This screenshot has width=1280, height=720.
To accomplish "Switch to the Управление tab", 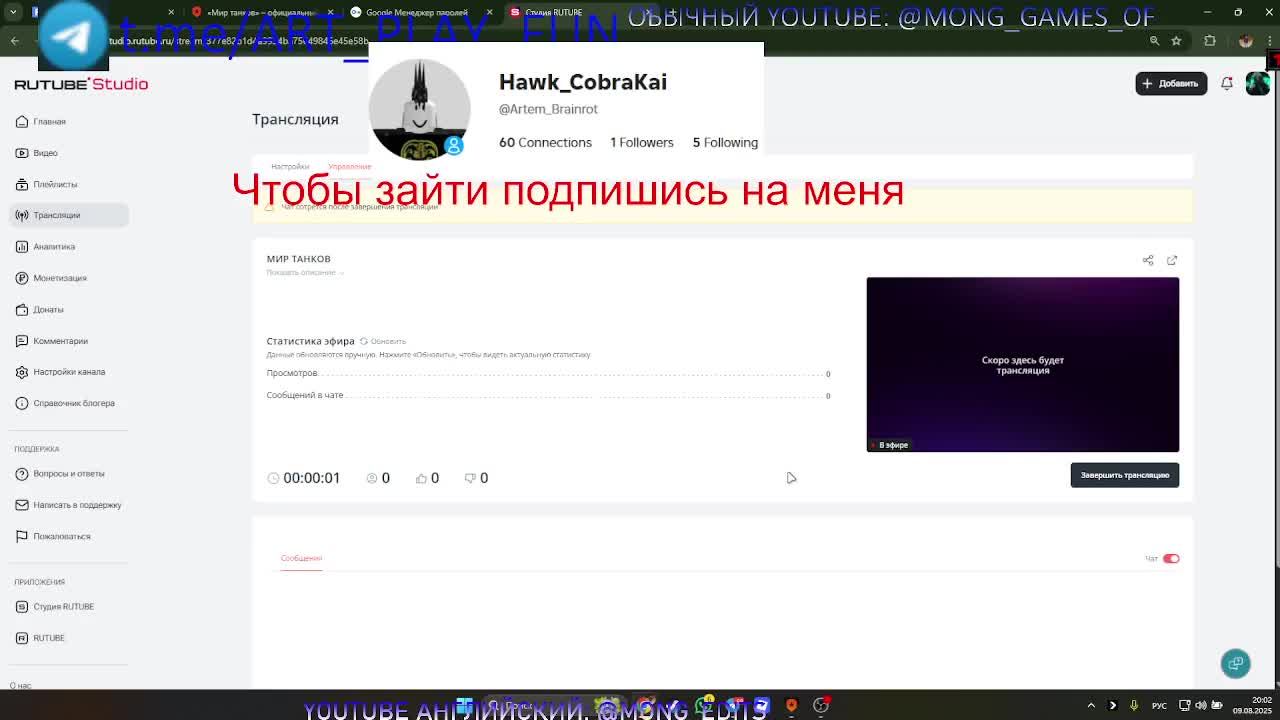I will click(349, 166).
